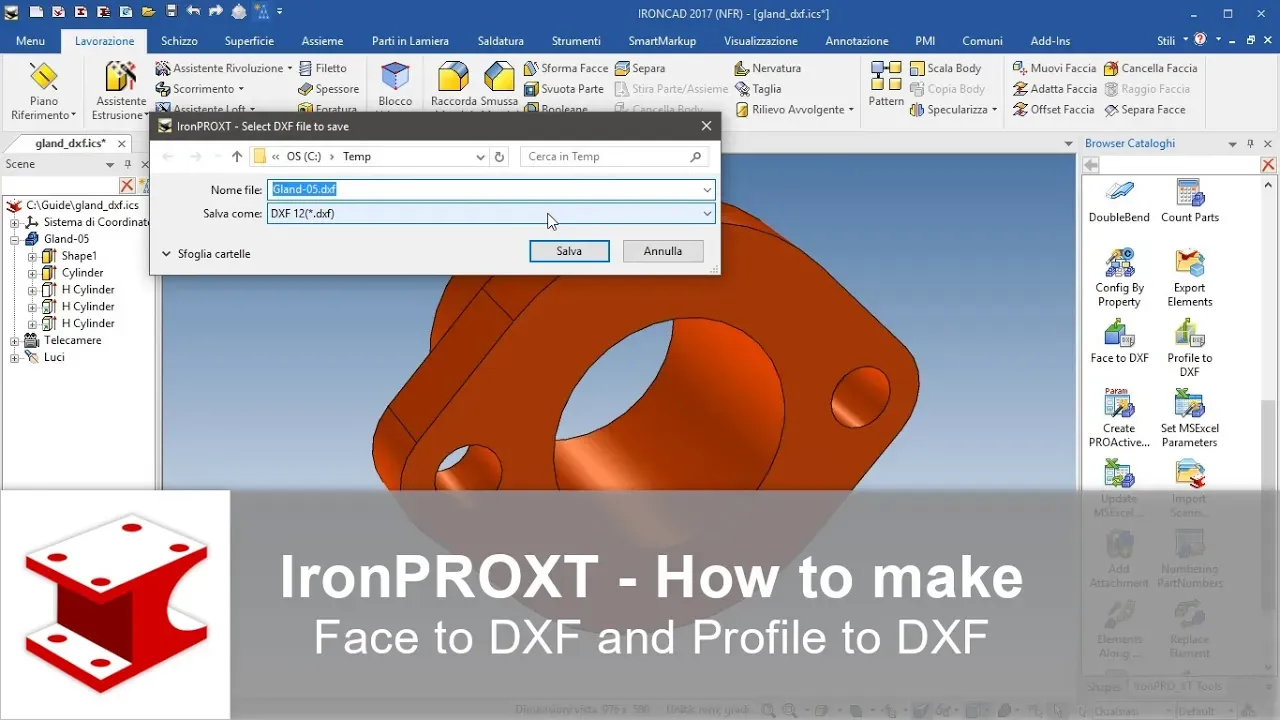Click the Piano Riferimento ribbon tool
The height and width of the screenshot is (720, 1280).
[x=43, y=91]
